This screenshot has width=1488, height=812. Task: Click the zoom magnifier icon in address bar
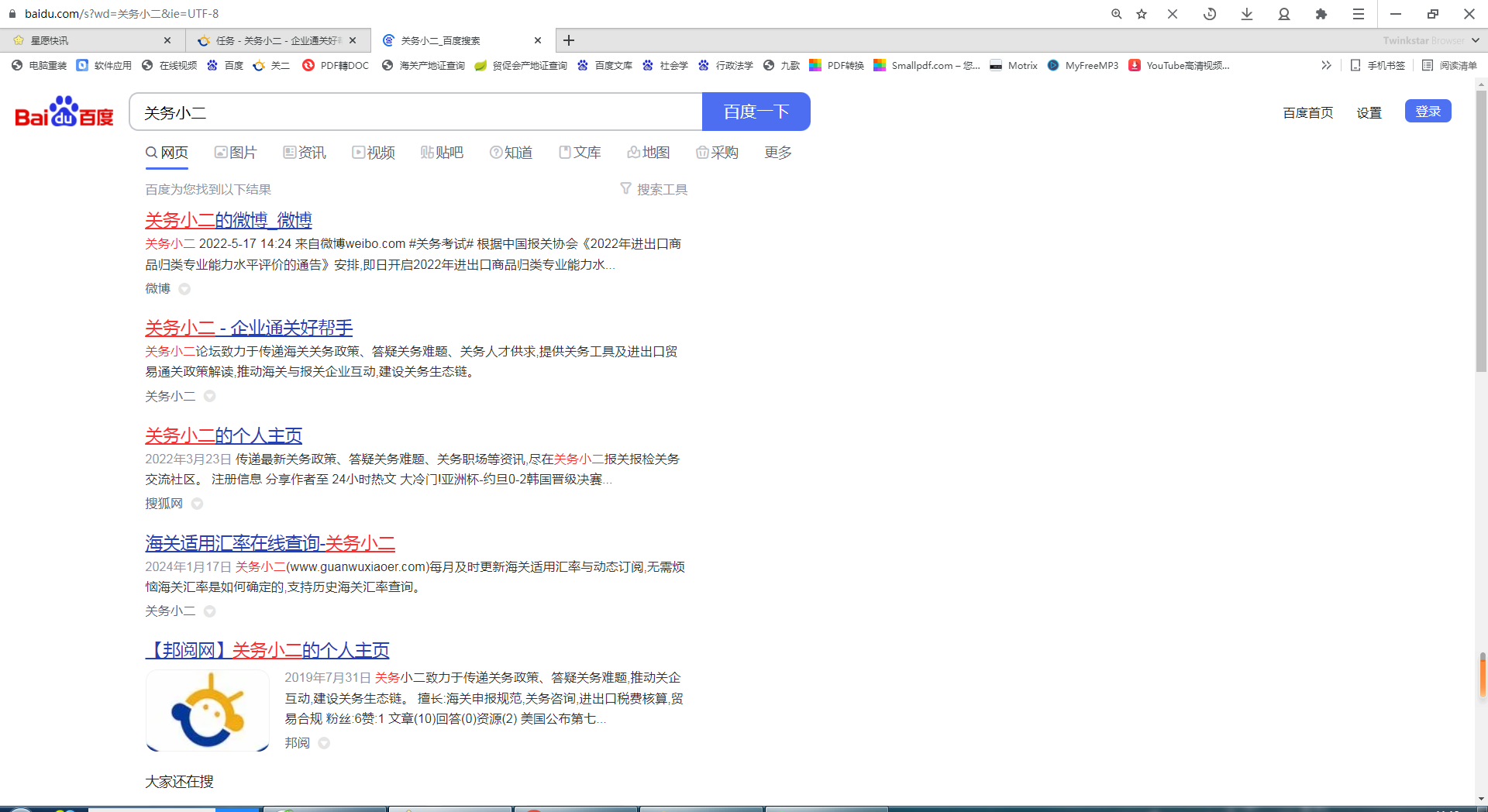coord(1116,14)
